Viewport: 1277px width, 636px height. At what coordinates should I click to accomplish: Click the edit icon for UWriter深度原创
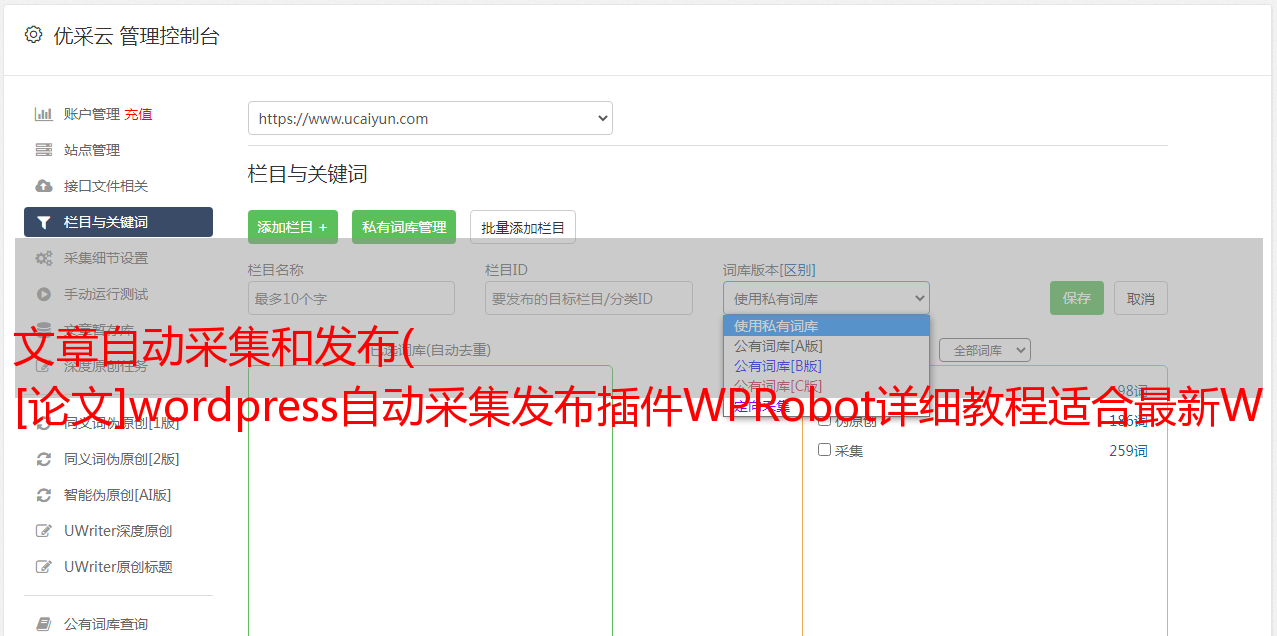(44, 531)
